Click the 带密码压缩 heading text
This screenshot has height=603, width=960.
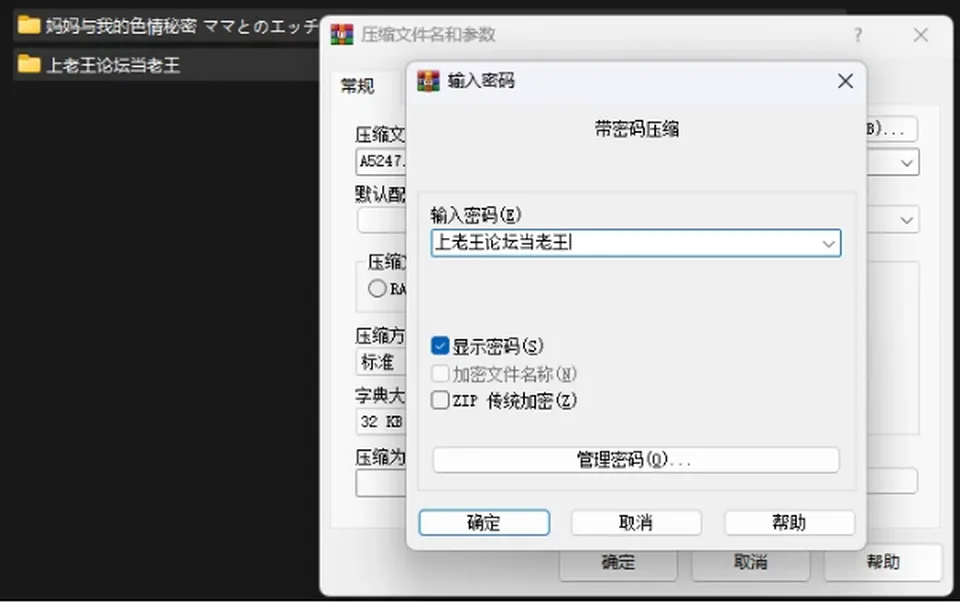(x=636, y=129)
